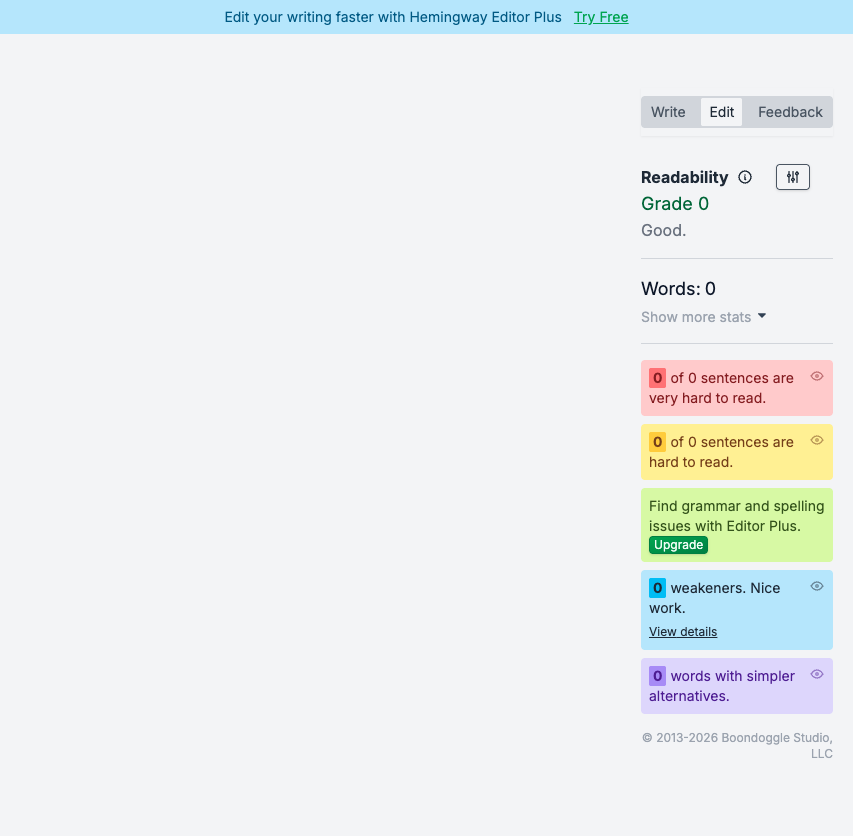Open the readability settings sliders icon
853x836 pixels.
(x=792, y=176)
